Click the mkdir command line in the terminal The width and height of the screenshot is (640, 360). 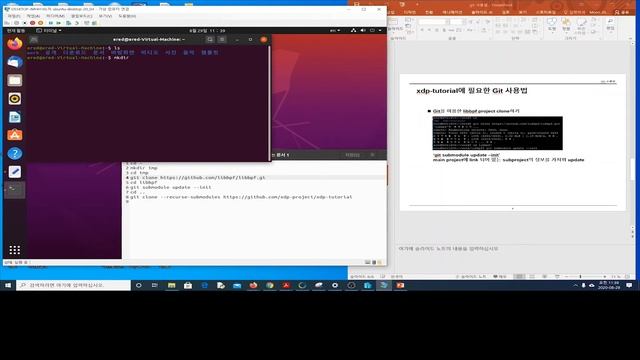[x=78, y=58]
